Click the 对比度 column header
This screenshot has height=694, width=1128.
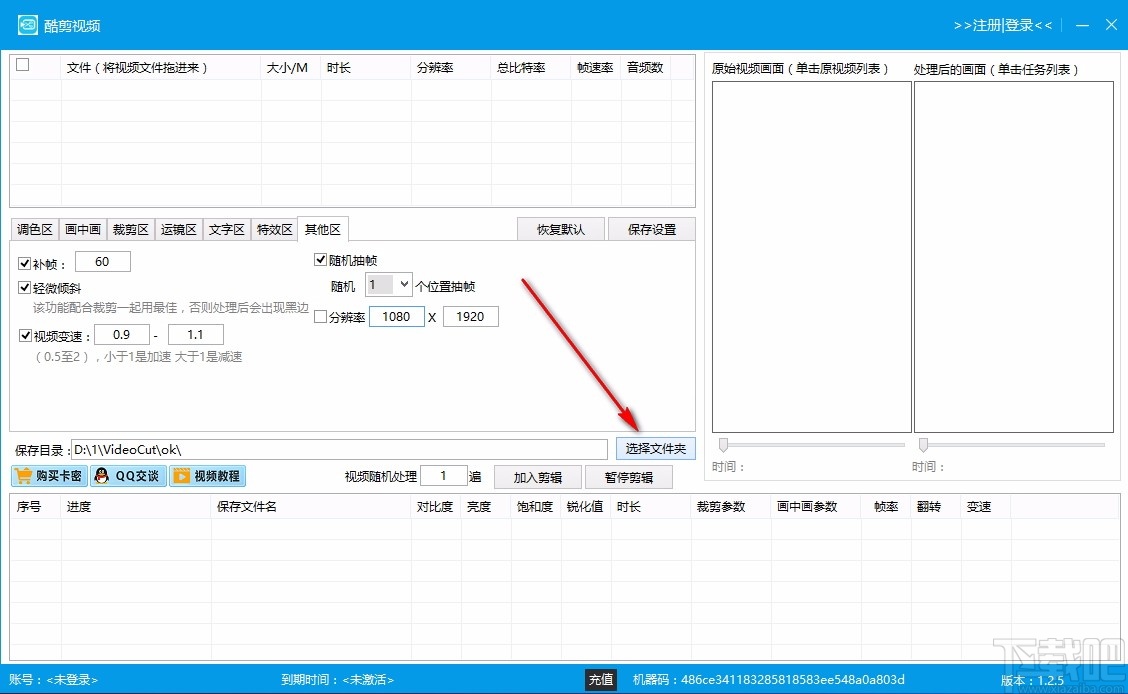tap(436, 506)
